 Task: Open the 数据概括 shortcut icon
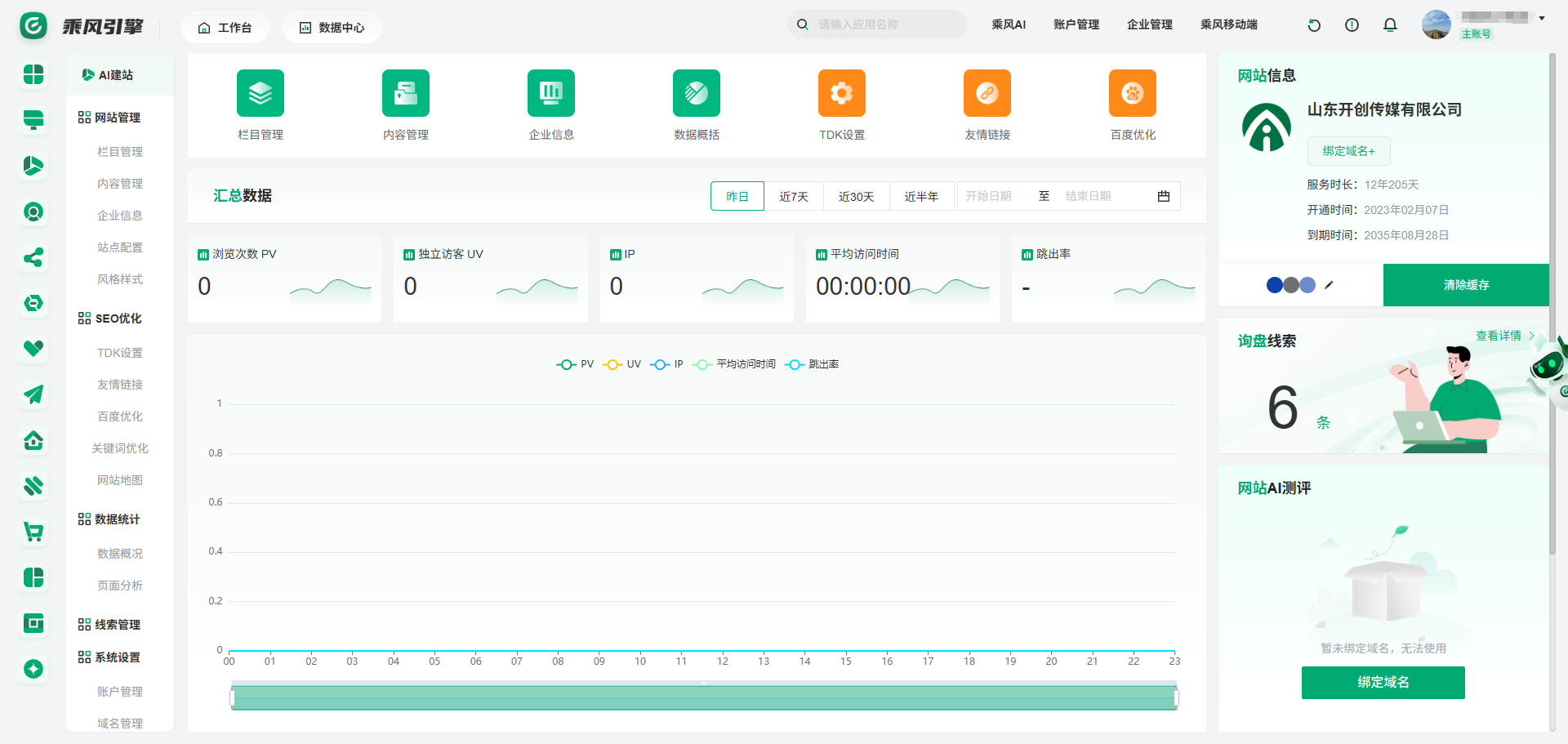(x=696, y=93)
